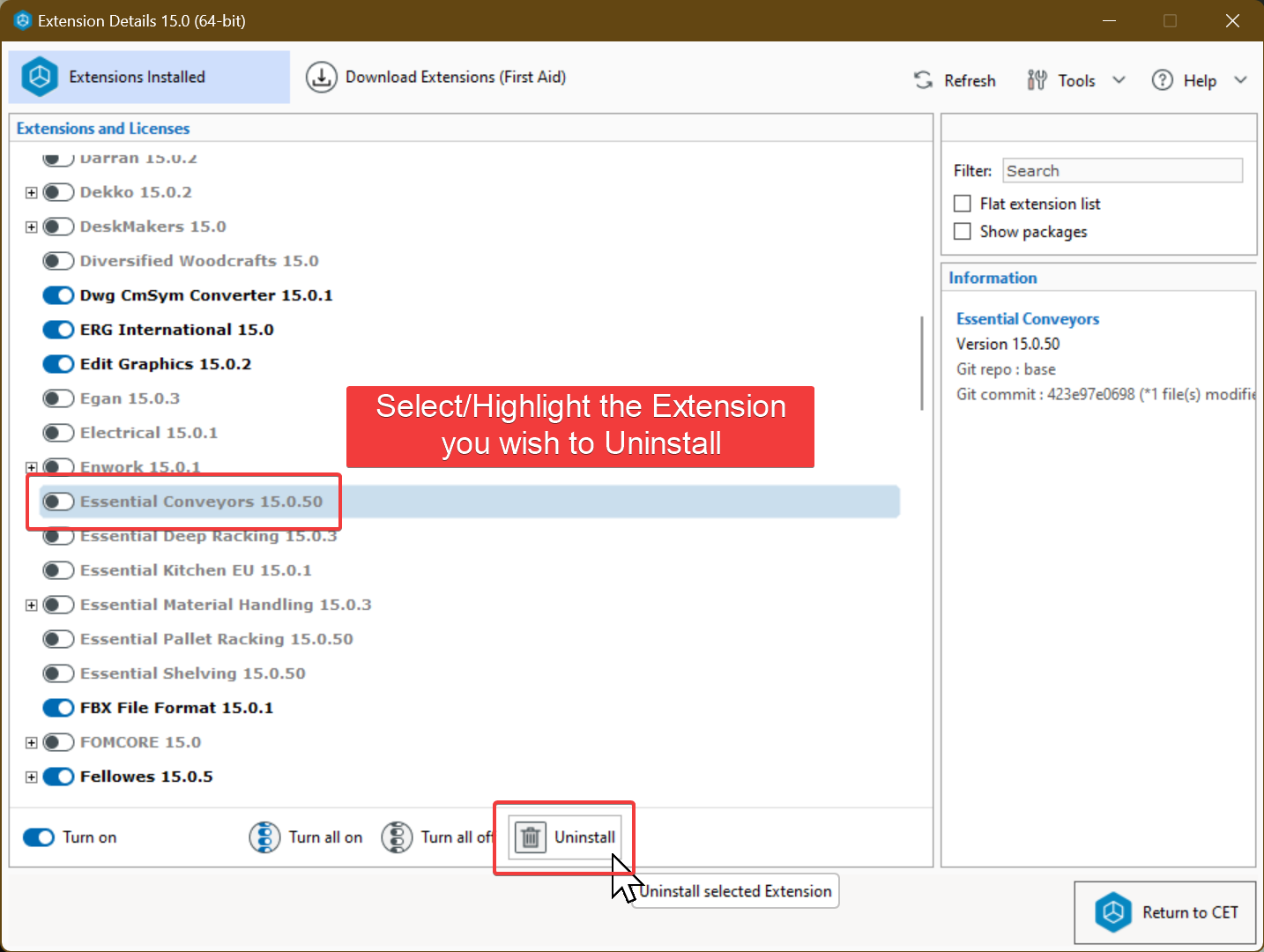Image resolution: width=1264 pixels, height=952 pixels.
Task: Click the Help question mark icon
Action: tap(1163, 80)
